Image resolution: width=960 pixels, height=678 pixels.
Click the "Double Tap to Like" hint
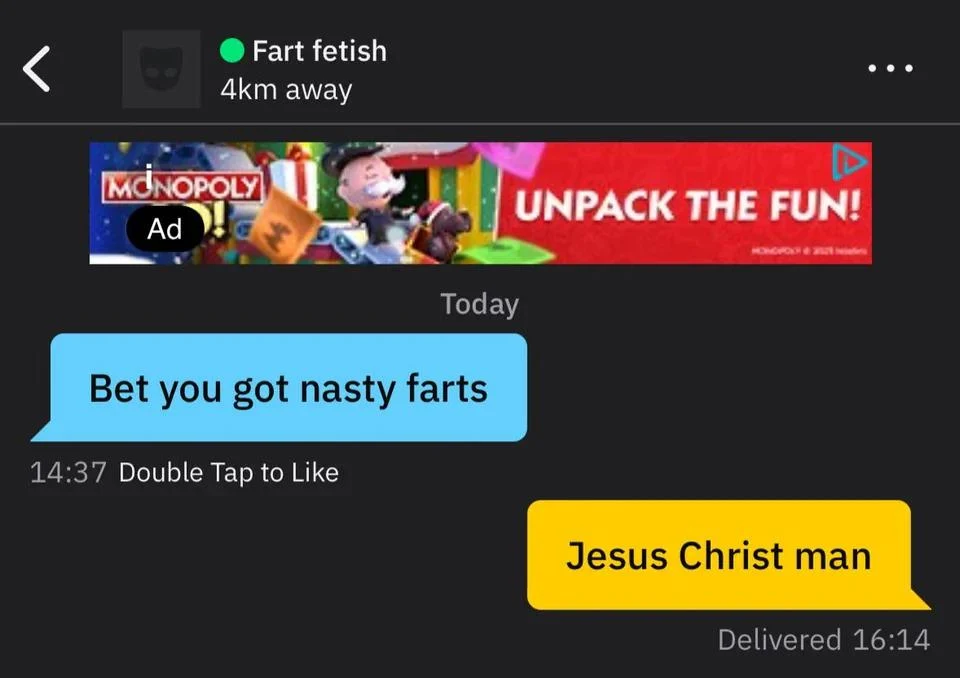(x=228, y=472)
